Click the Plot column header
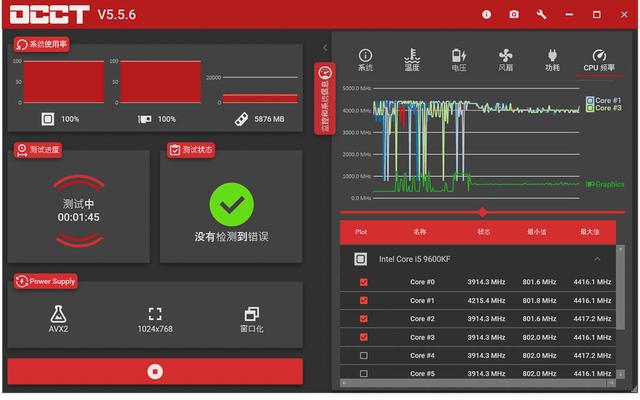The width and height of the screenshot is (640, 400). coord(361,232)
